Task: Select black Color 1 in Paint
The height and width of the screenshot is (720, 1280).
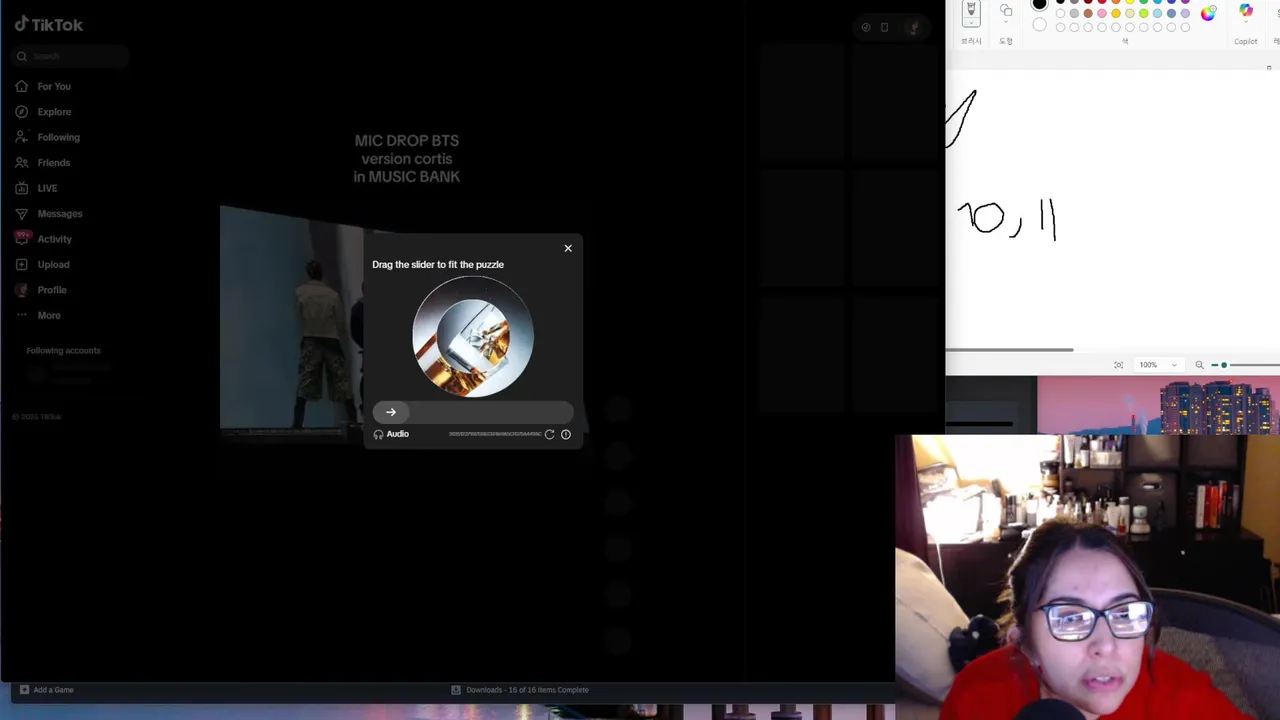Action: pos(1039,3)
